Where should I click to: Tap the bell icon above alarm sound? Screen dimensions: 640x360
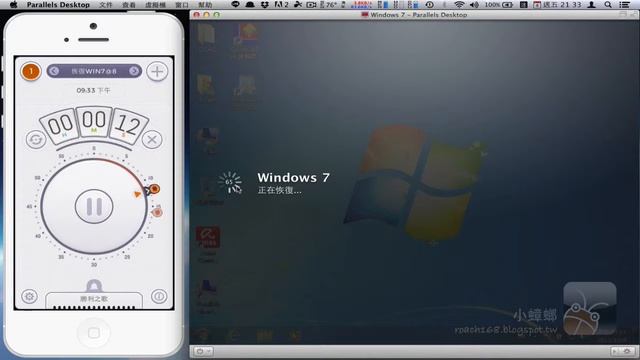point(94,286)
